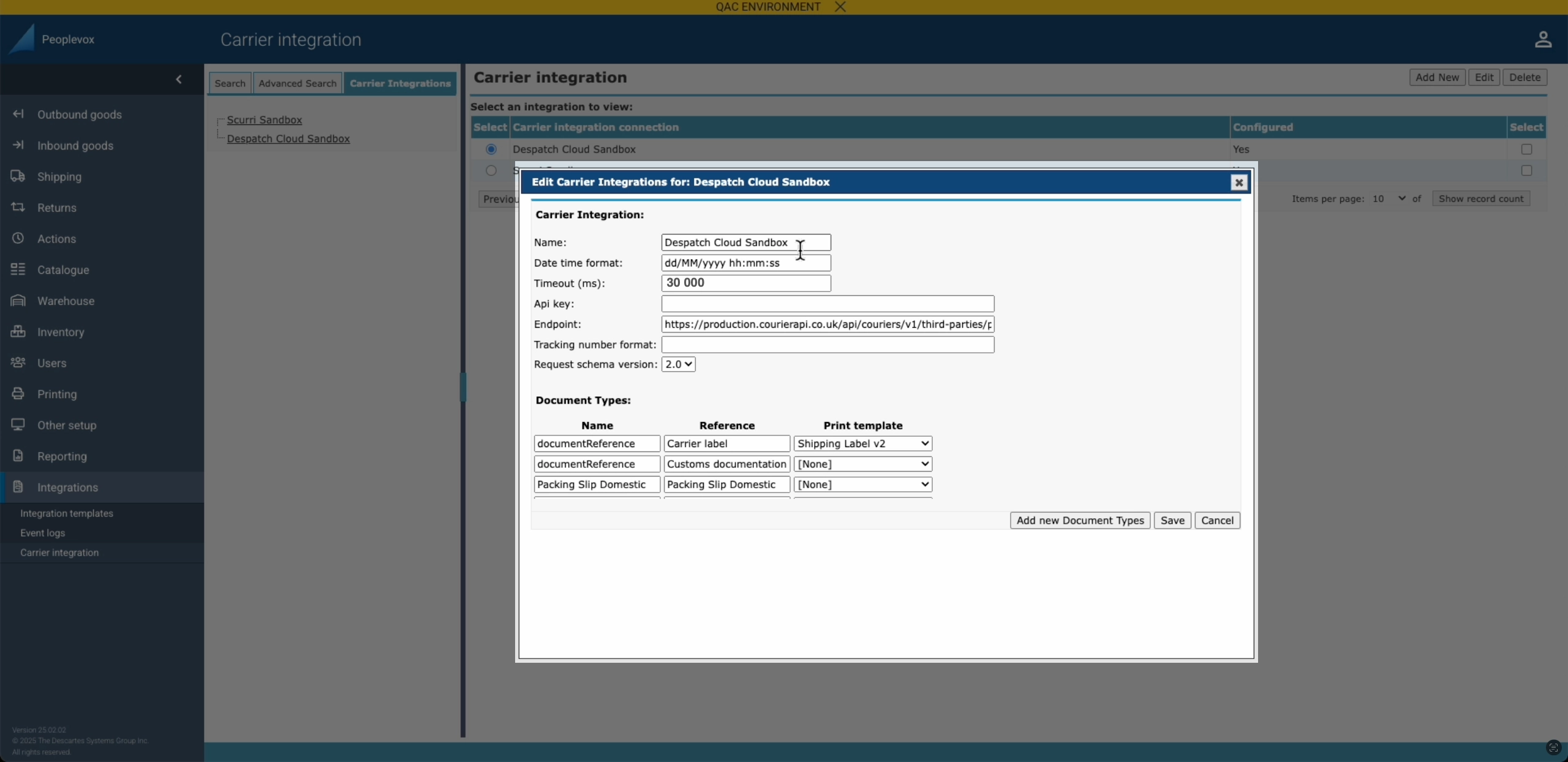This screenshot has height=762, width=1568.
Task: Select the Despatch Cloud Sandbox radio button
Action: click(491, 149)
